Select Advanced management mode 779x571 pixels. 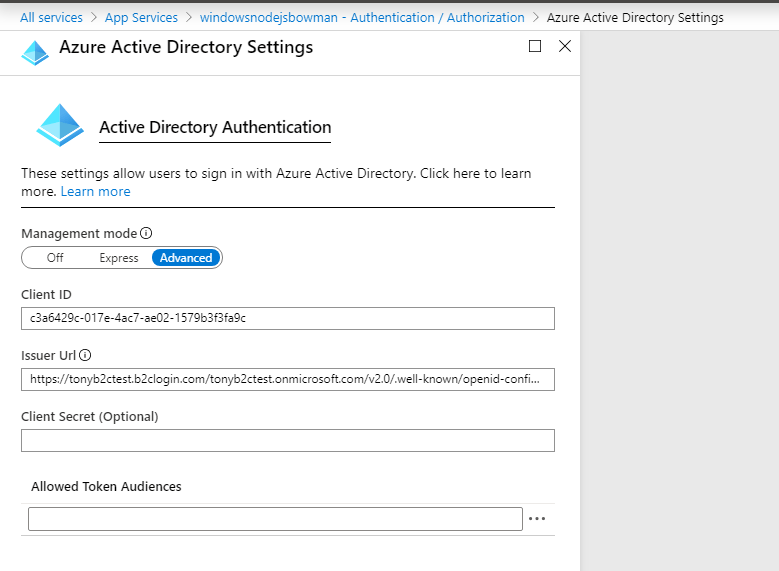[186, 257]
